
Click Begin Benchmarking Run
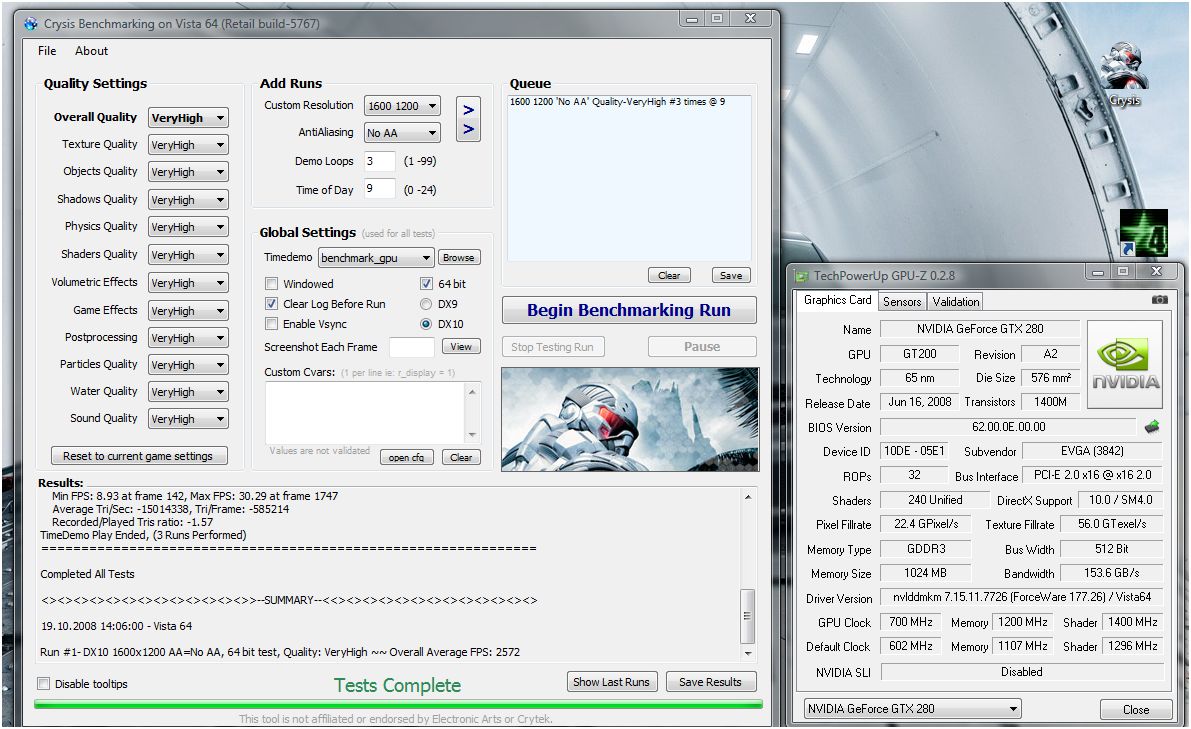tap(629, 310)
